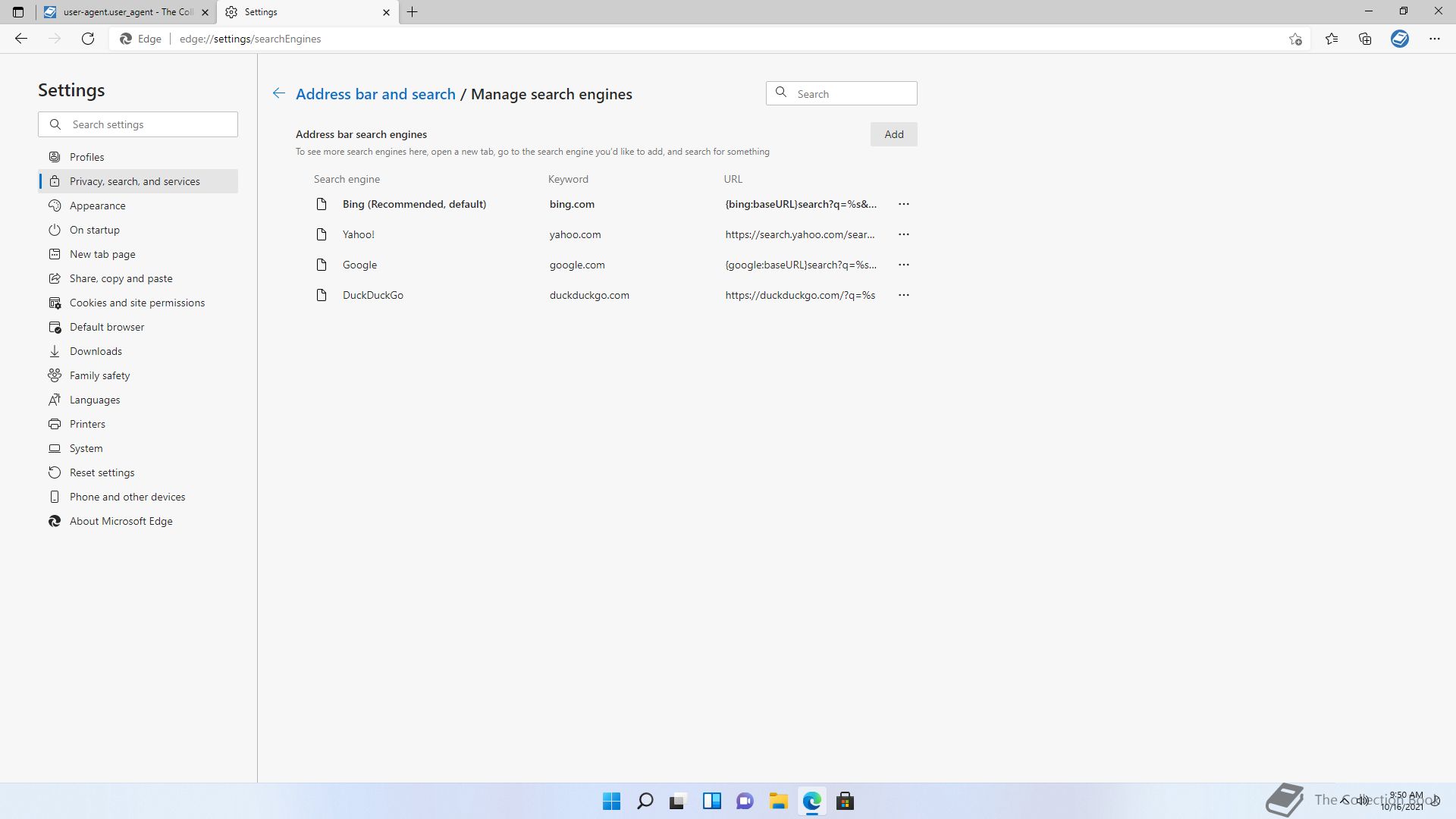Click the Address bar and search link
The image size is (1456, 819).
[375, 94]
